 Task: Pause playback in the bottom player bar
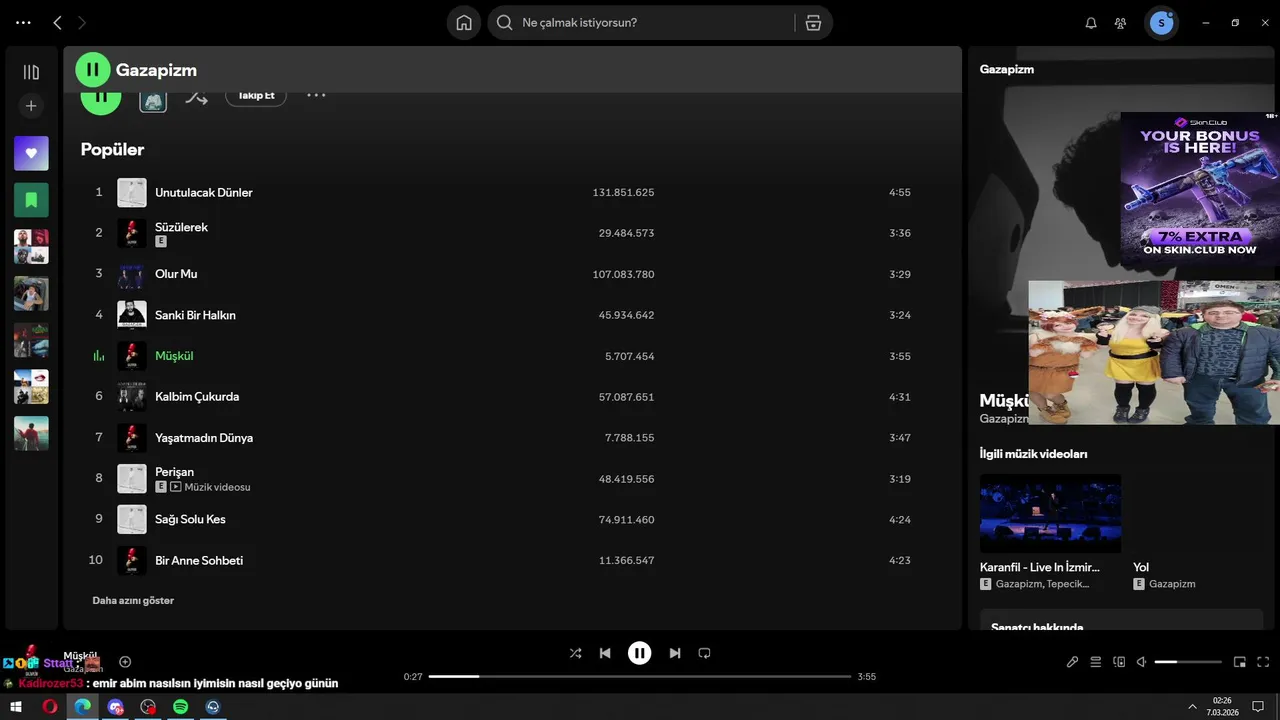coord(640,653)
